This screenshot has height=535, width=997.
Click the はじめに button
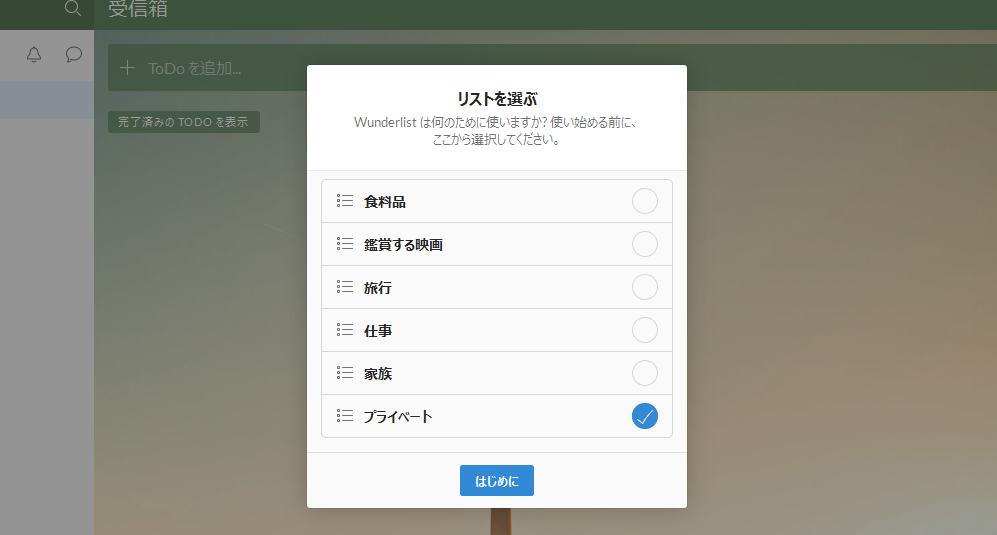click(497, 480)
